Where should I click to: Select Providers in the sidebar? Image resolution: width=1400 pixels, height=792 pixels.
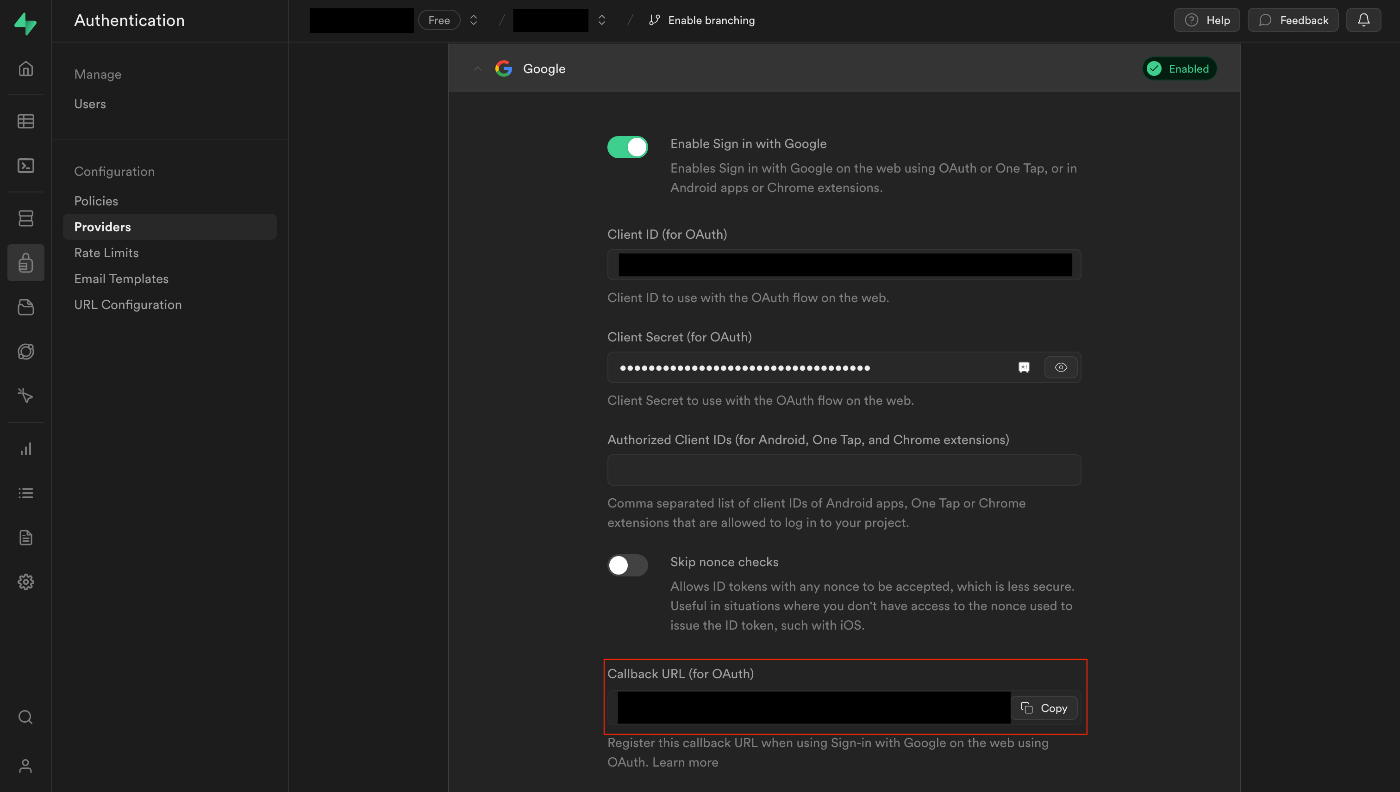coord(170,227)
